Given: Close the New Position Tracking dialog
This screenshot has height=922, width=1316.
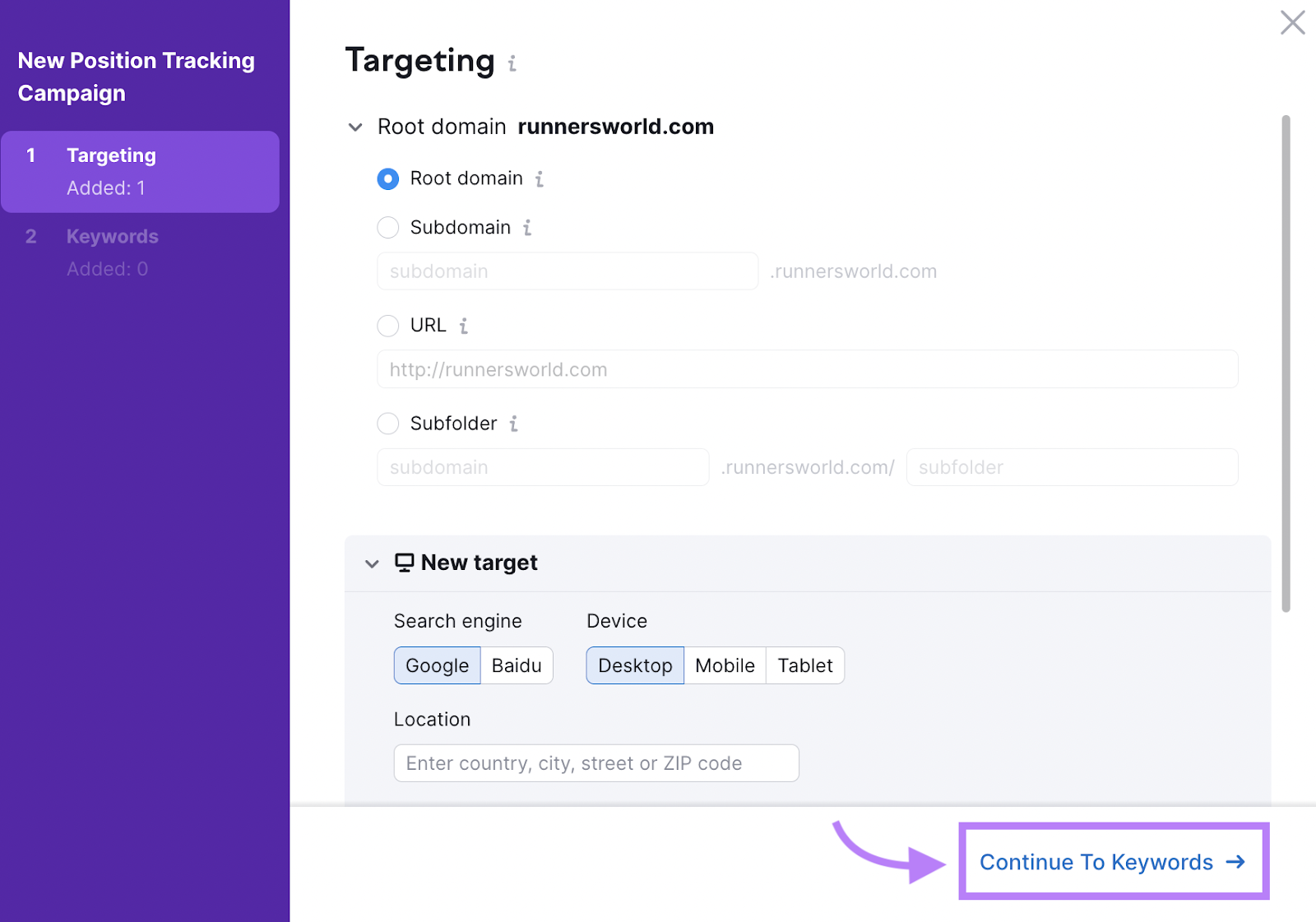Looking at the screenshot, I should (1292, 24).
